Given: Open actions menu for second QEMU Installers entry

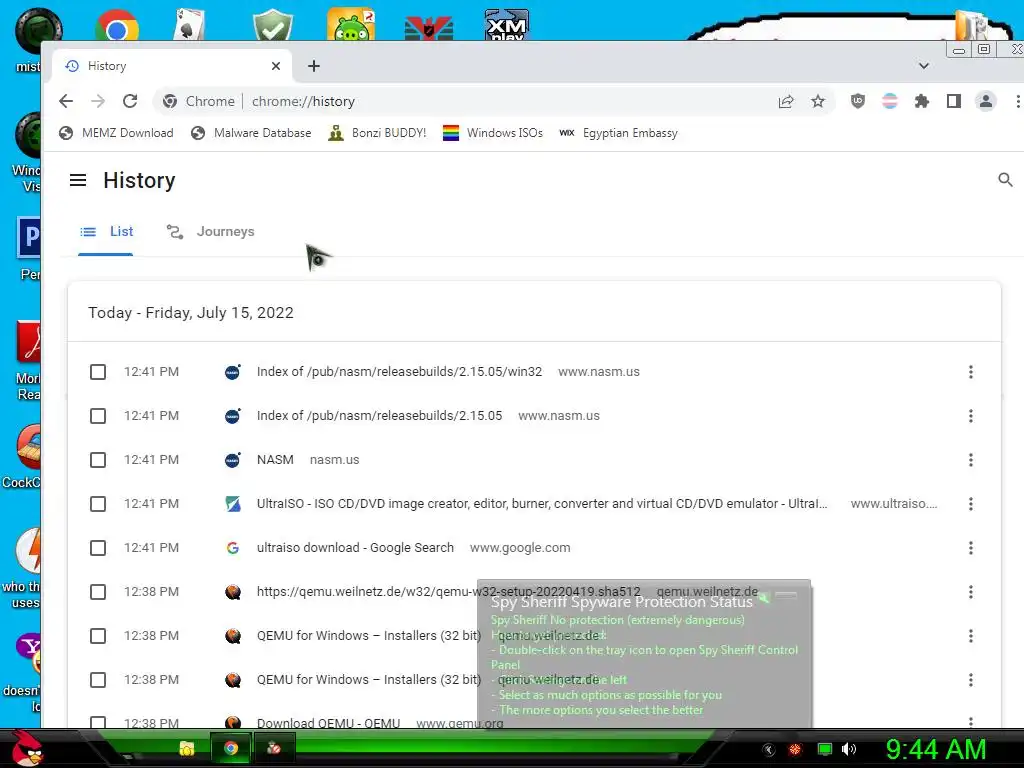Looking at the screenshot, I should point(971,680).
